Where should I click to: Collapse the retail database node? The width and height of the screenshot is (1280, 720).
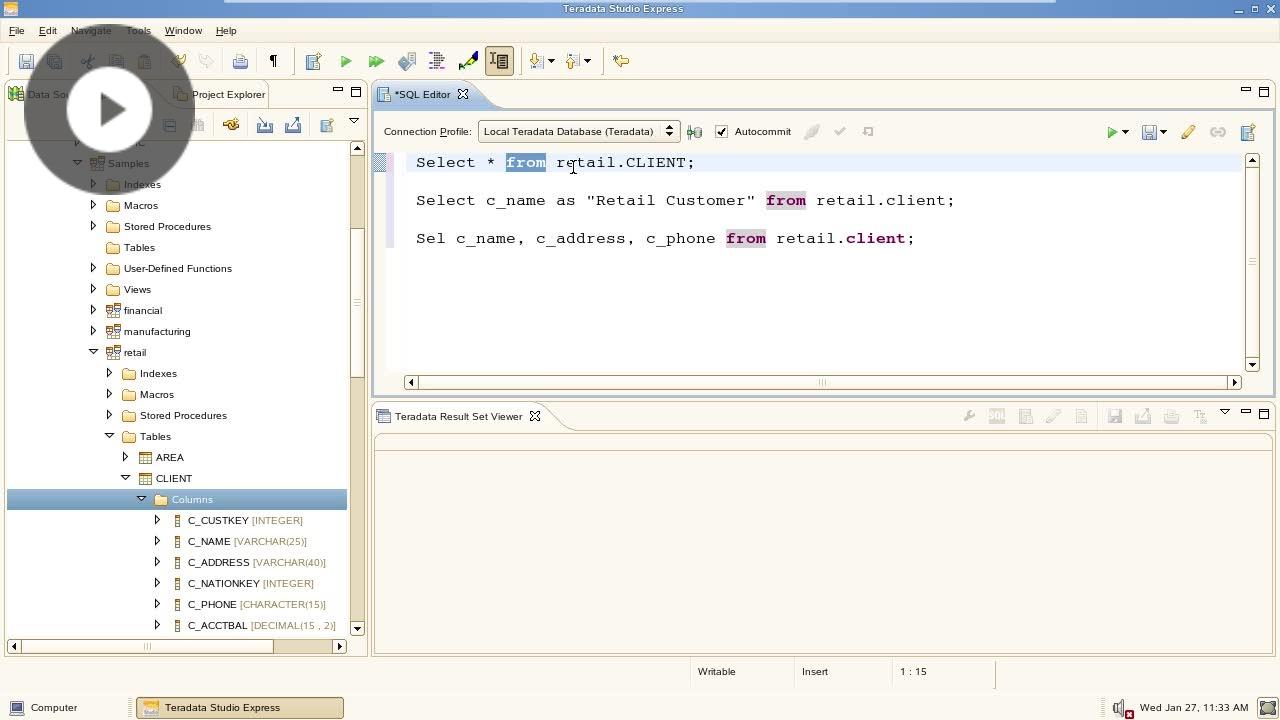pos(93,352)
